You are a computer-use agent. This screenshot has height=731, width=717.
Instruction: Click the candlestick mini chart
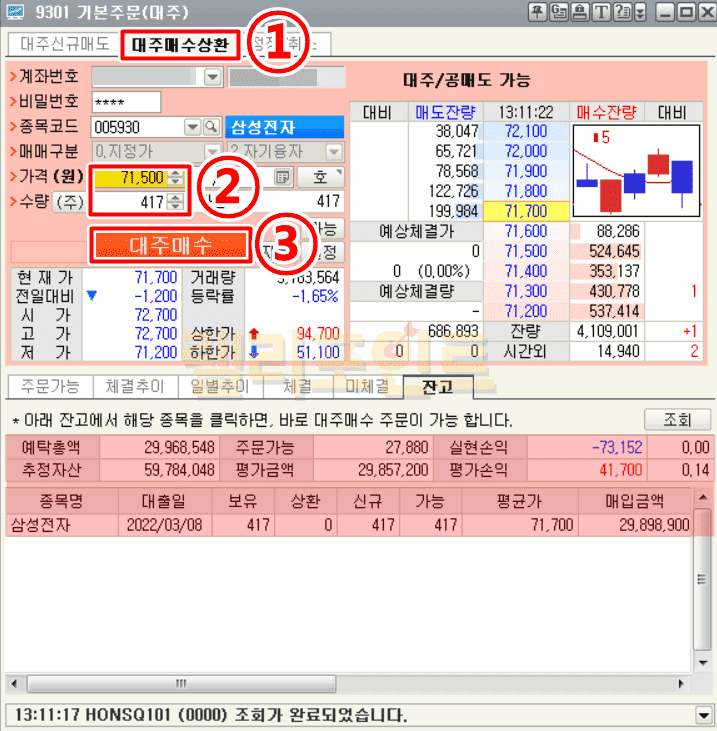click(x=634, y=172)
